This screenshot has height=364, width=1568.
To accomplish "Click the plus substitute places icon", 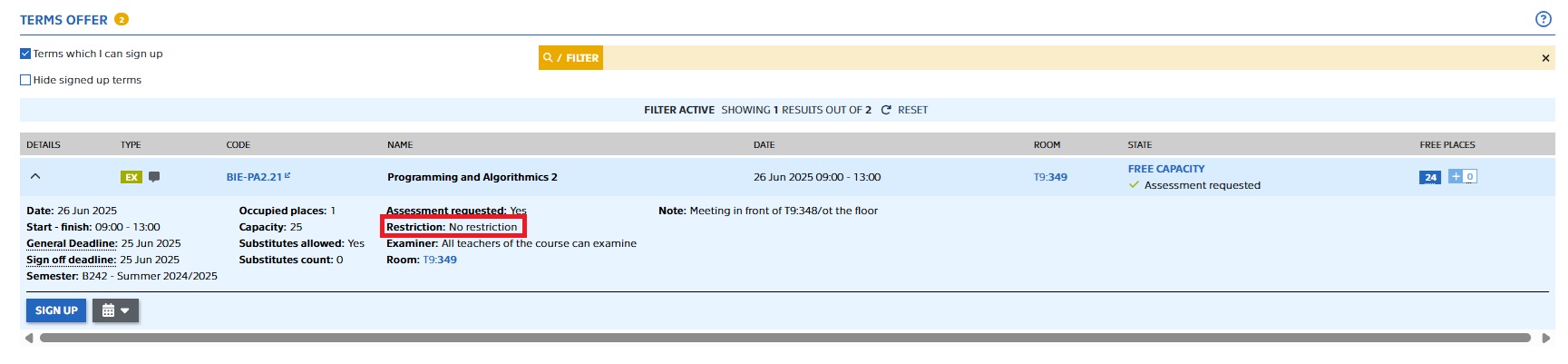I will [x=1455, y=176].
